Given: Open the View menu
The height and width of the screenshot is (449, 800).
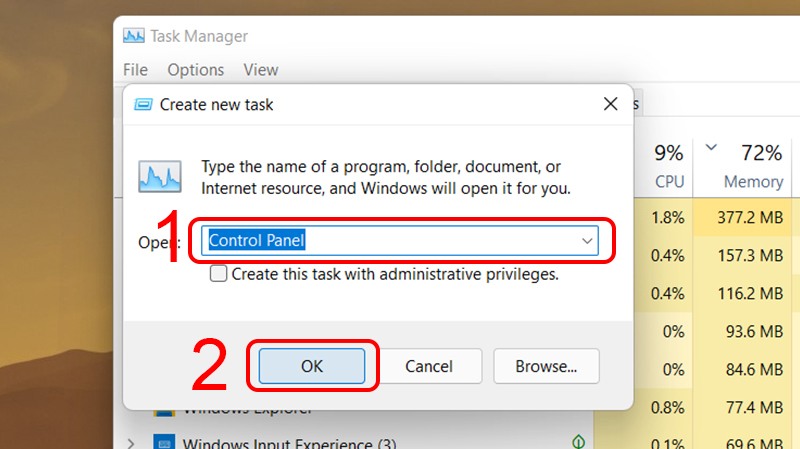Looking at the screenshot, I should [x=261, y=70].
